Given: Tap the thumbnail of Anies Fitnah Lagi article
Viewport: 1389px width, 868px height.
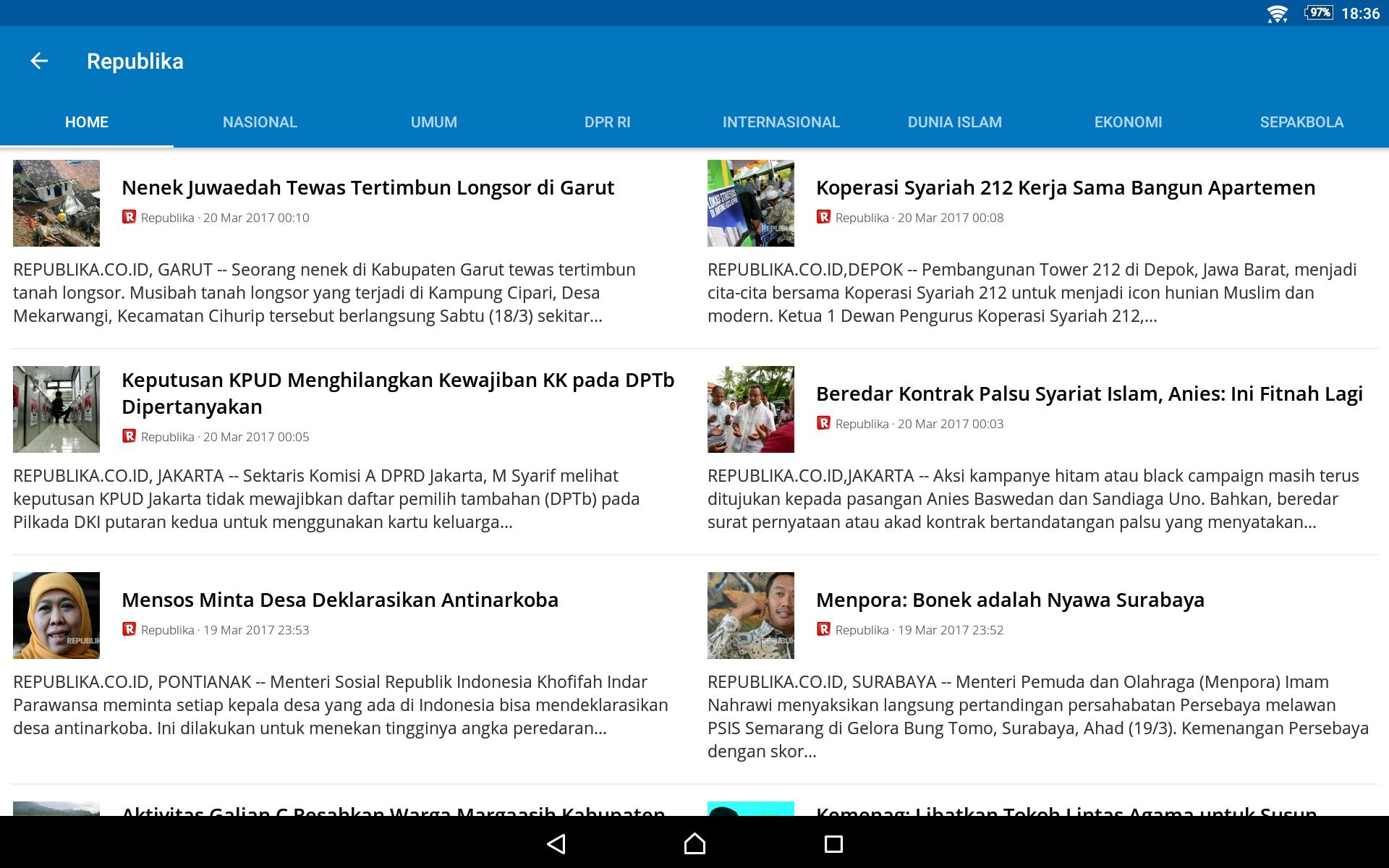Looking at the screenshot, I should pos(751,409).
